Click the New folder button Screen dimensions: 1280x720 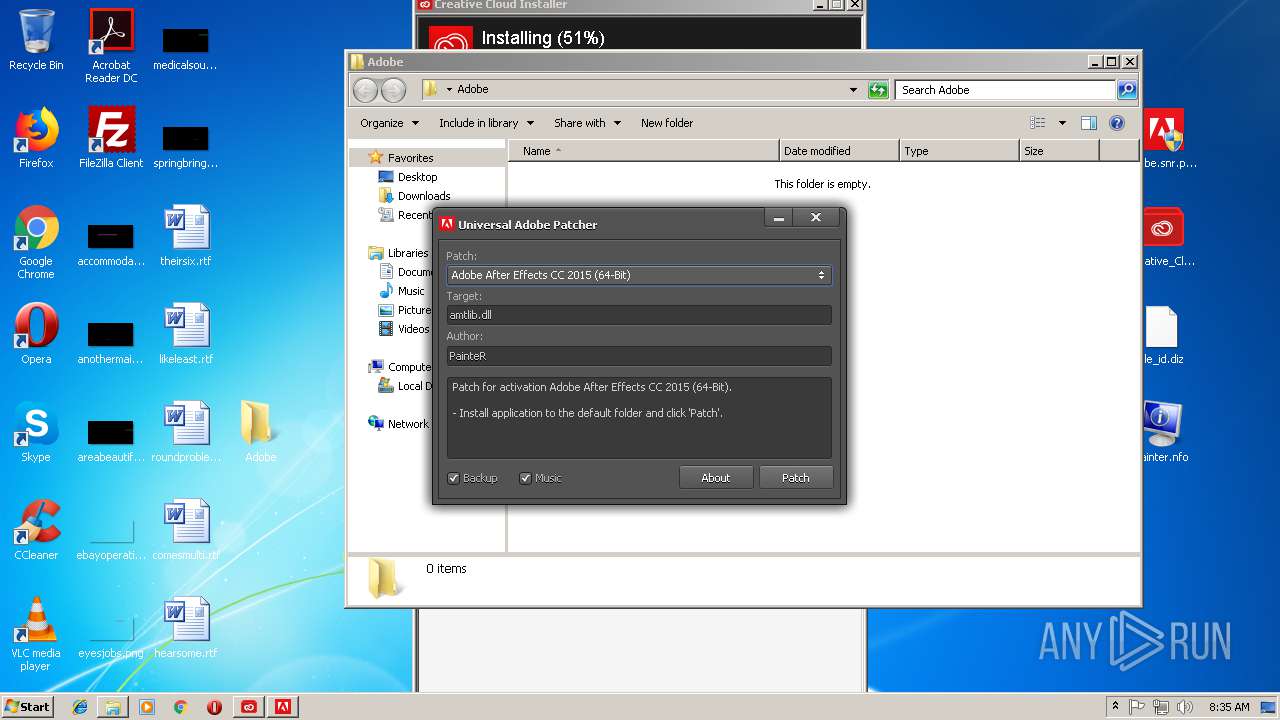(667, 123)
